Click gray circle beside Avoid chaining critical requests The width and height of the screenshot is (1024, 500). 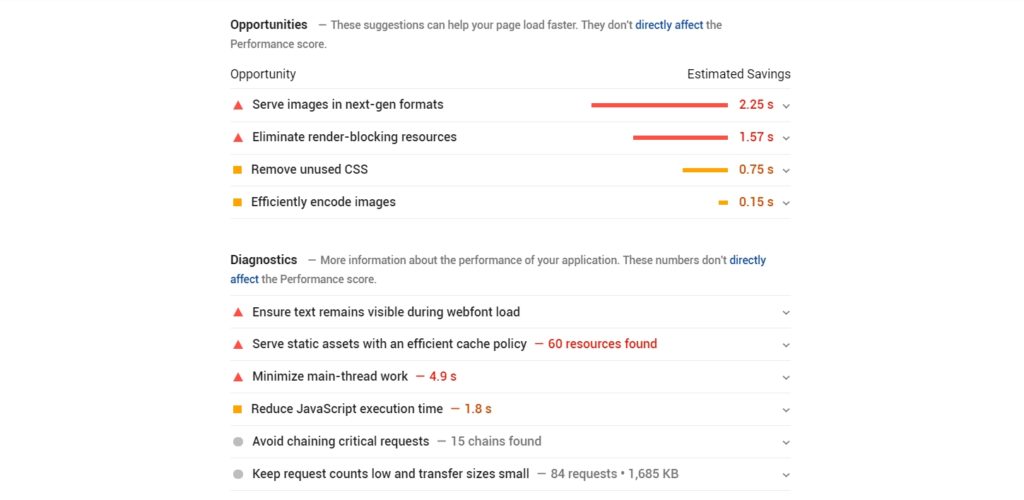[238, 442]
